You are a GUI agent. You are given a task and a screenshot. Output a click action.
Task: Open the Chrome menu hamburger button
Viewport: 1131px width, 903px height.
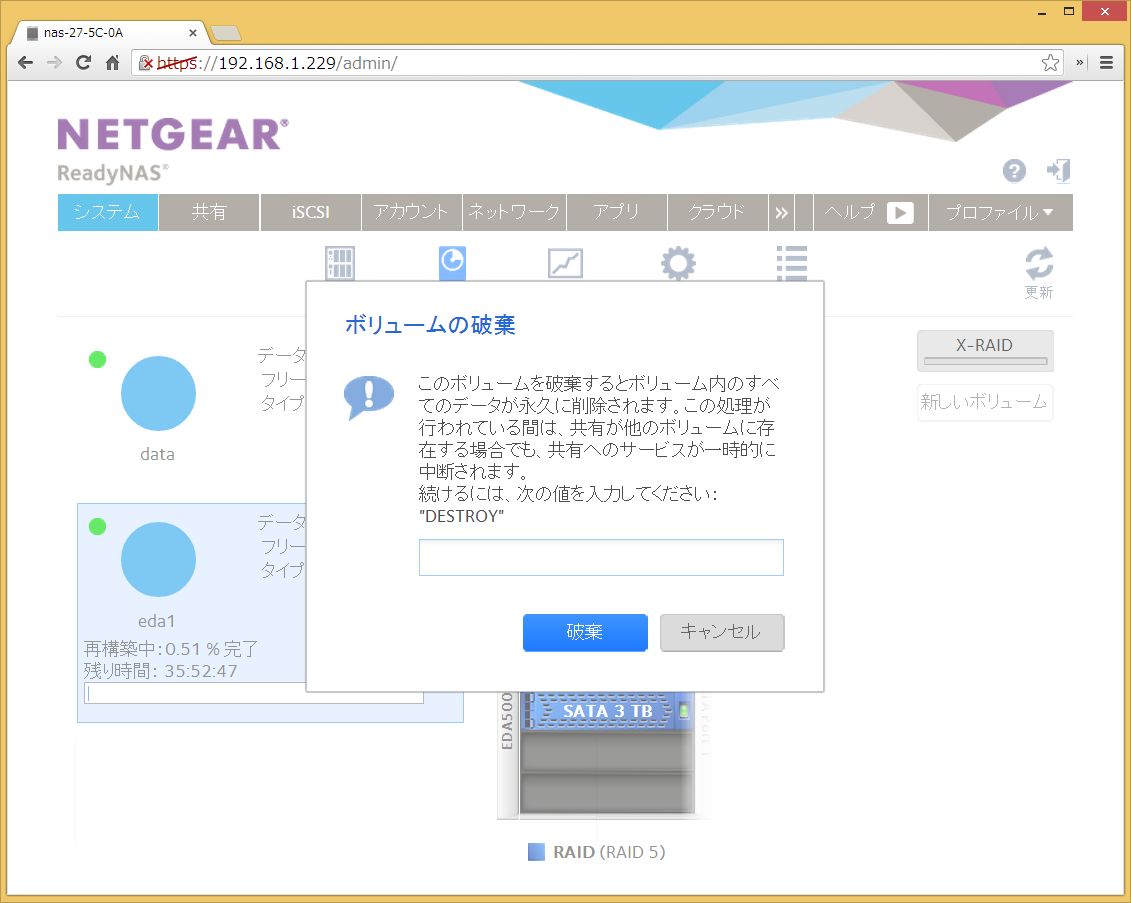[x=1107, y=62]
